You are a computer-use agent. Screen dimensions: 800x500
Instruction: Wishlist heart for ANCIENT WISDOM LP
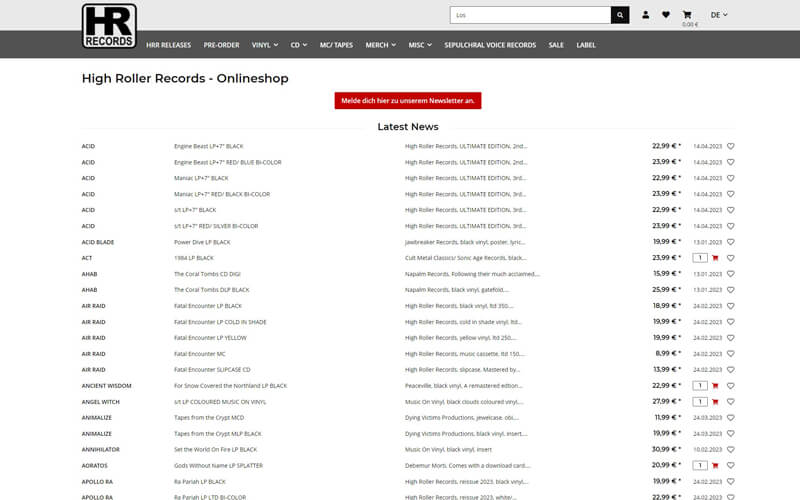tap(731, 386)
